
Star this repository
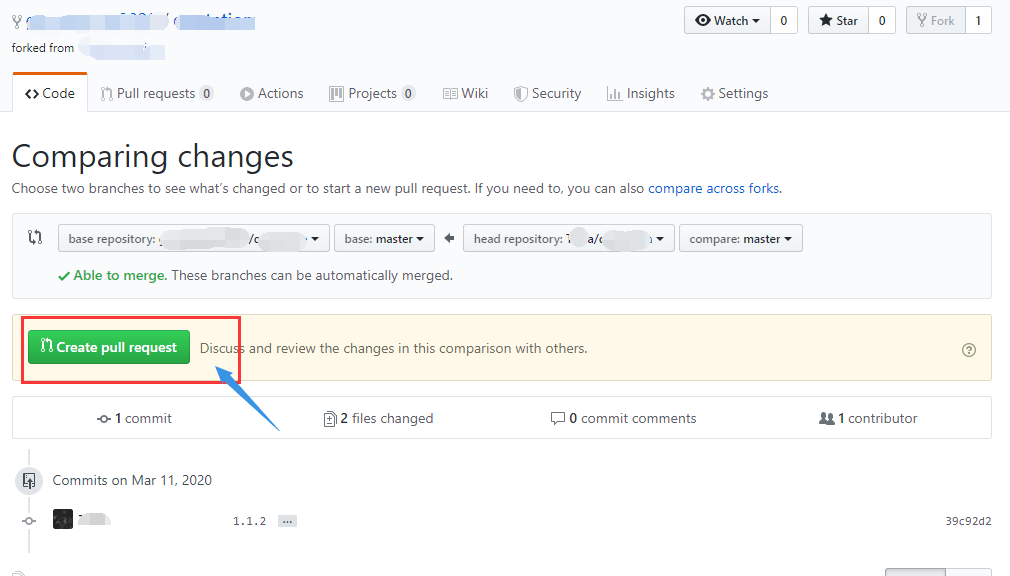pyautogui.click(x=838, y=20)
